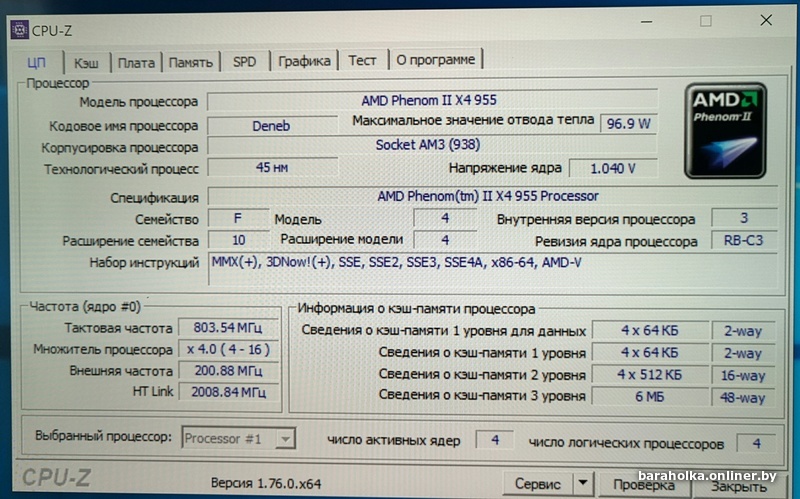
Task: Click the 2008.84 МГц HT Link value
Action: pyautogui.click(x=228, y=392)
